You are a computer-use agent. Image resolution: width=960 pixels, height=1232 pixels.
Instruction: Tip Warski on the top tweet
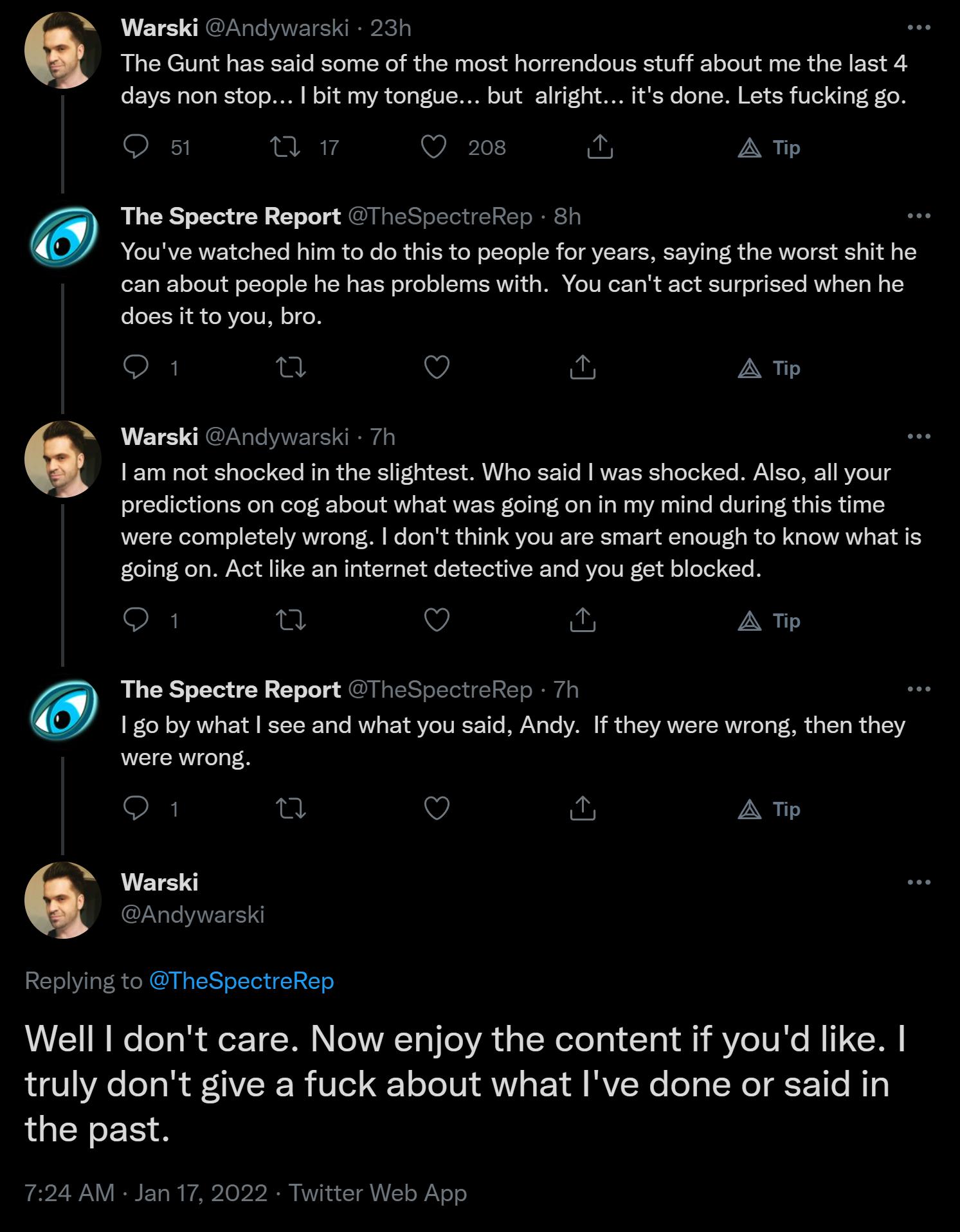point(769,148)
